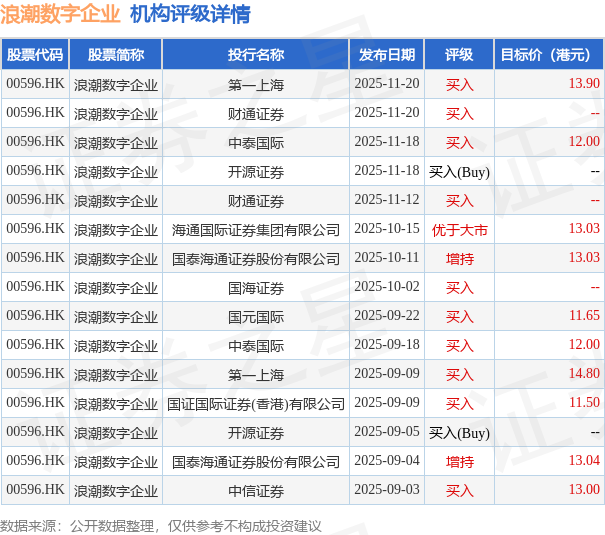The image size is (605, 535).
Task: Click 海通国际证券集团有限公司 cell
Action: coord(256,230)
